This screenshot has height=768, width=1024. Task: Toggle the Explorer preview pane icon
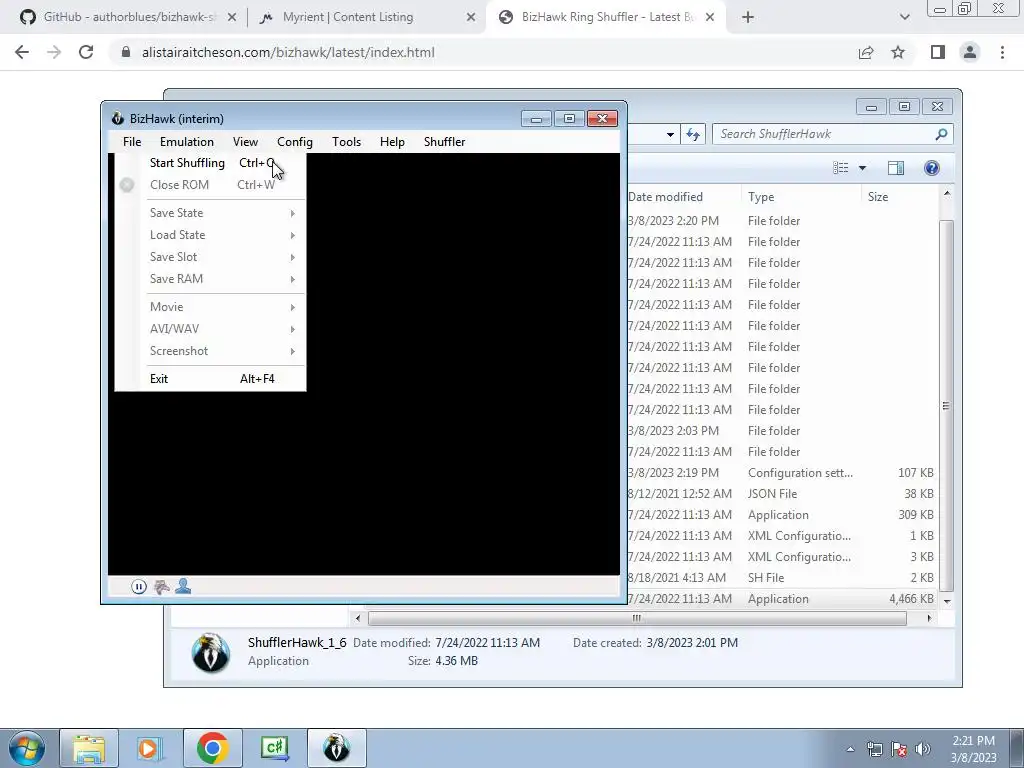coord(896,168)
